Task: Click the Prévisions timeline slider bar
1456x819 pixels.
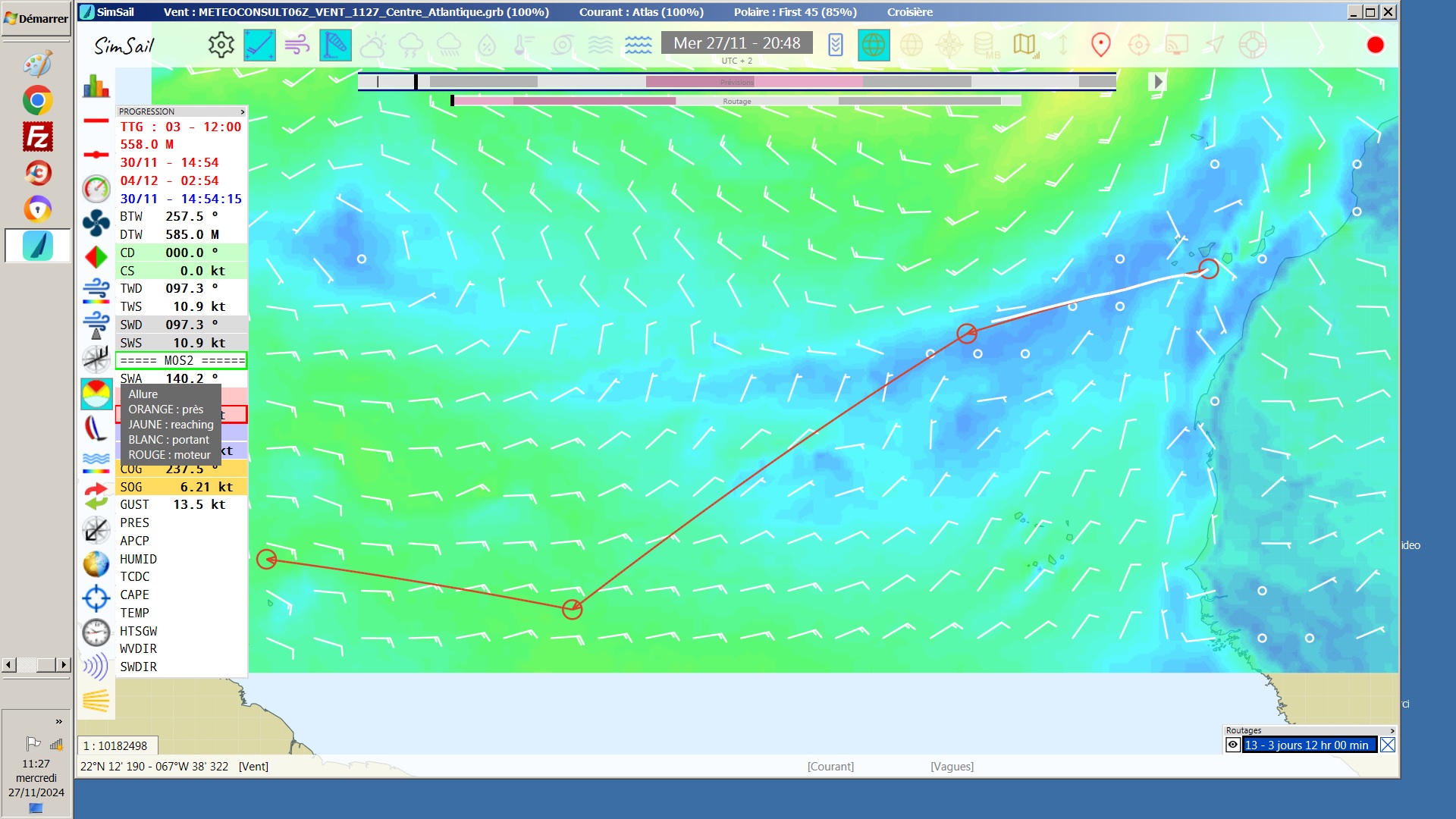Action: coord(736,82)
